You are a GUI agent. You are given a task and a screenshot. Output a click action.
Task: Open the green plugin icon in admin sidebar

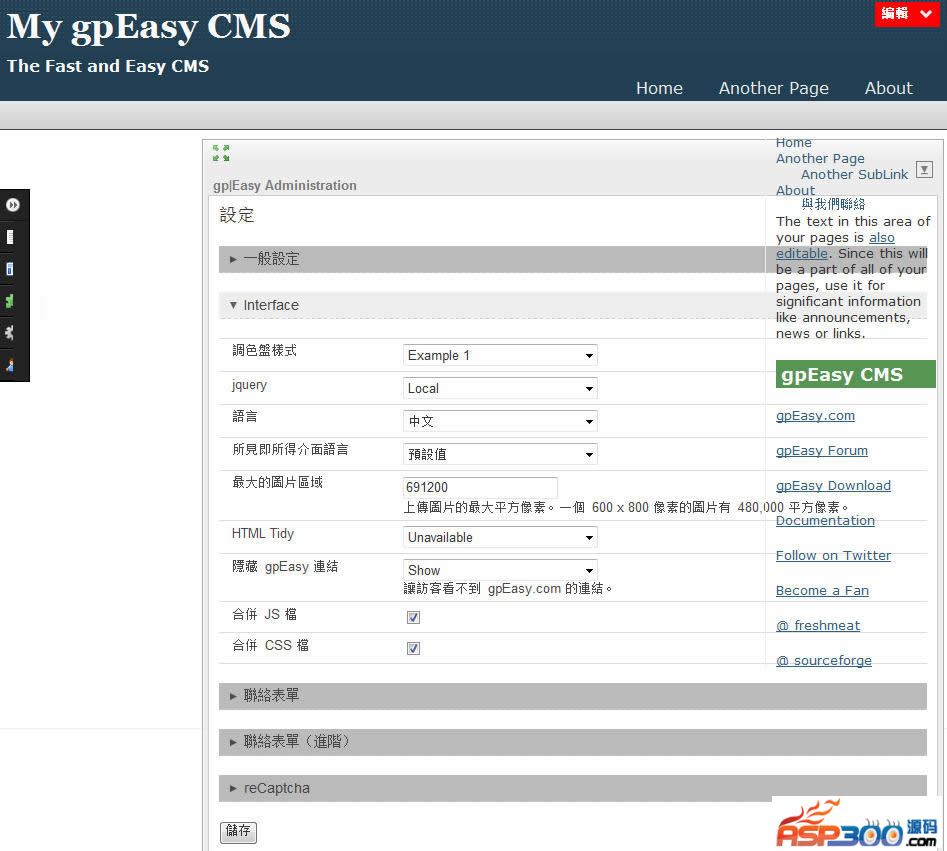pyautogui.click(x=10, y=301)
